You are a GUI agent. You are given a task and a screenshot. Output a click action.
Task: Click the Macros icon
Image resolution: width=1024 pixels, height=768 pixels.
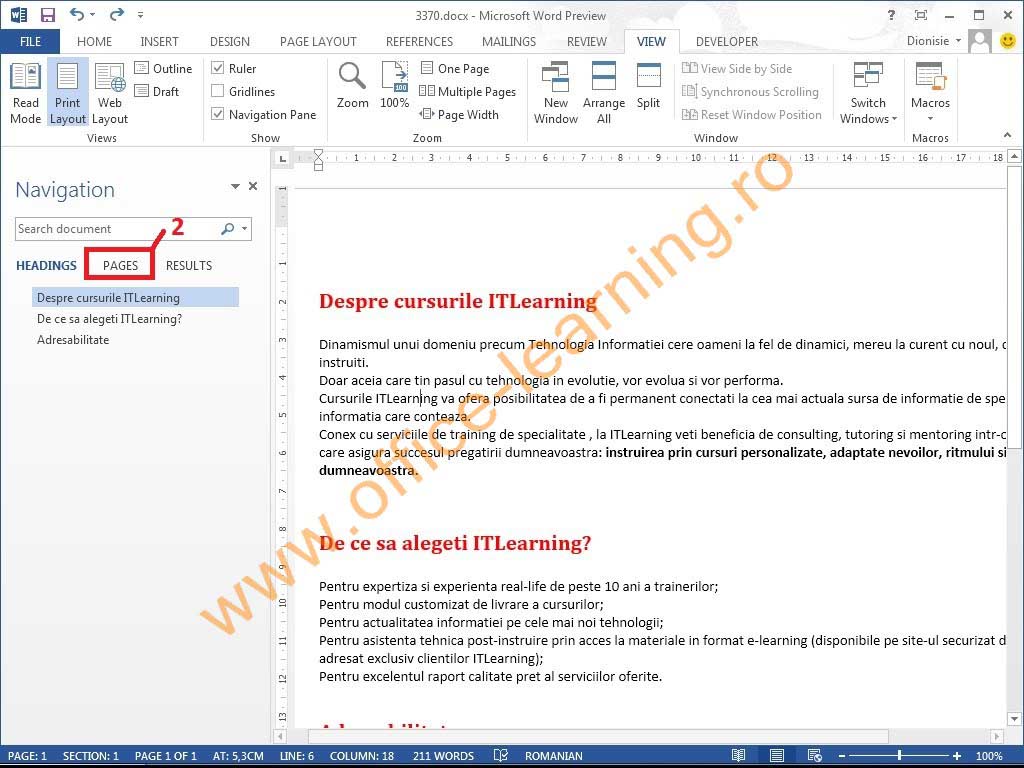pos(930,78)
